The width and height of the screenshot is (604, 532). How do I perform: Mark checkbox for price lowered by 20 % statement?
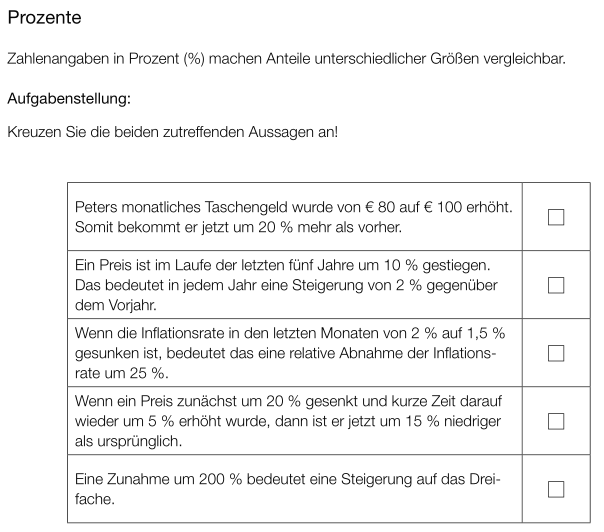tap(556, 421)
